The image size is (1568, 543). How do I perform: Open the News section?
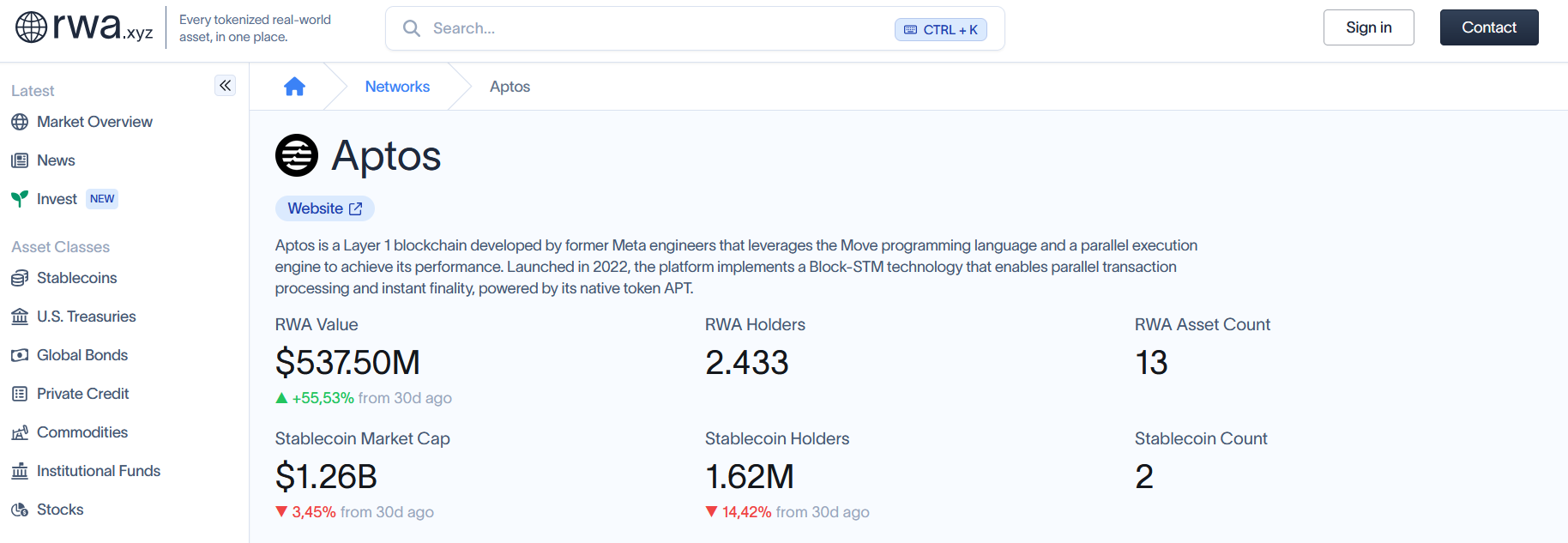(x=56, y=160)
